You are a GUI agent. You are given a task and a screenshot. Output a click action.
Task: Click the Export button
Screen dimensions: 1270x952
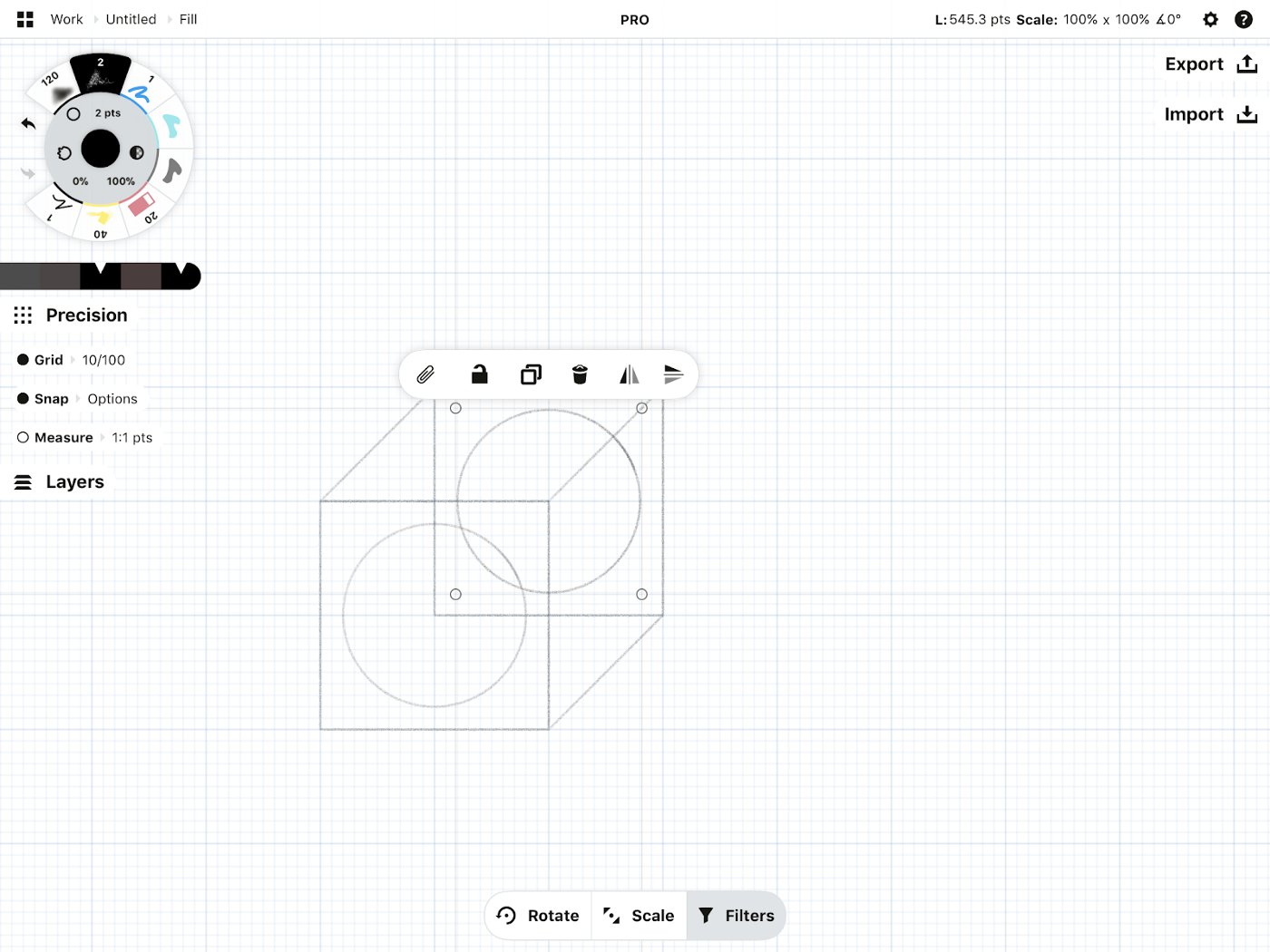tap(1211, 64)
